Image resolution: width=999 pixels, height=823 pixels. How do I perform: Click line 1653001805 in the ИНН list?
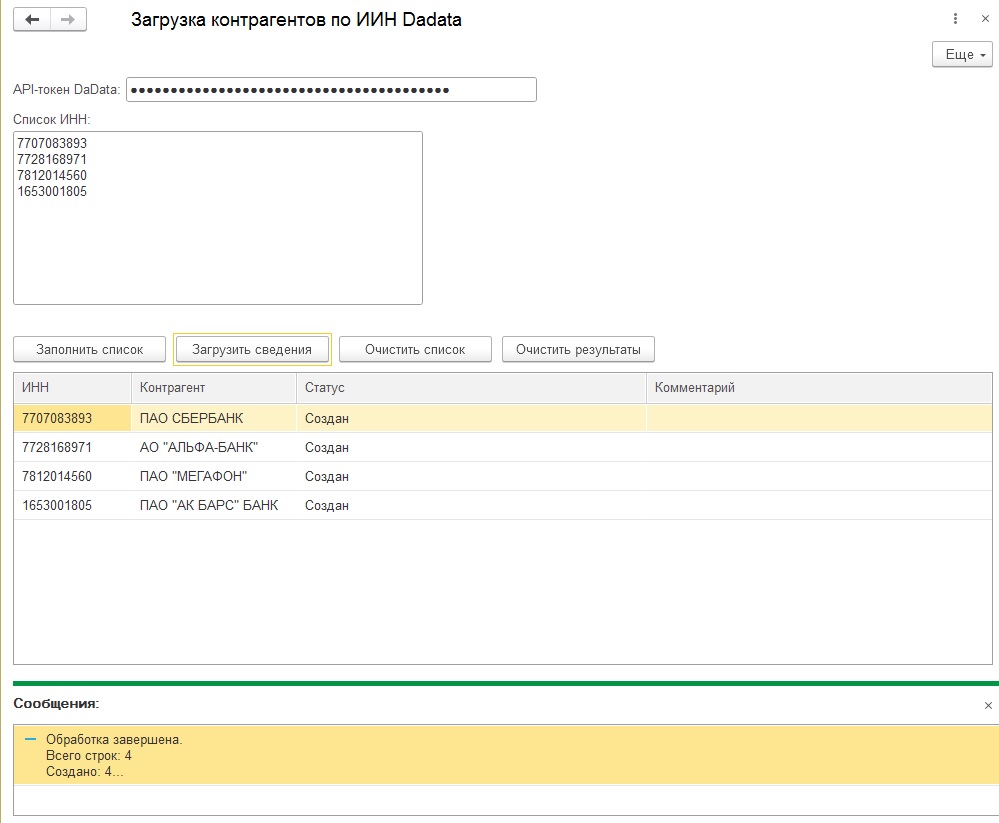pos(52,191)
